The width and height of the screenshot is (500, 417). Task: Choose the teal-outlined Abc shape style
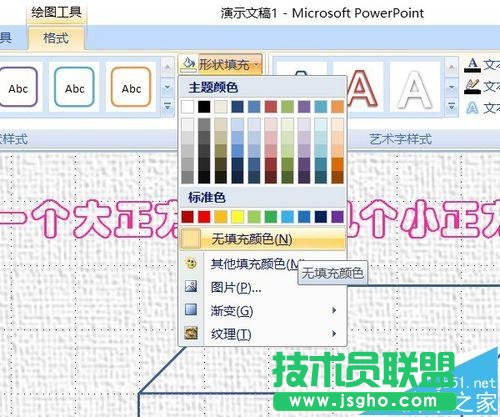point(75,87)
